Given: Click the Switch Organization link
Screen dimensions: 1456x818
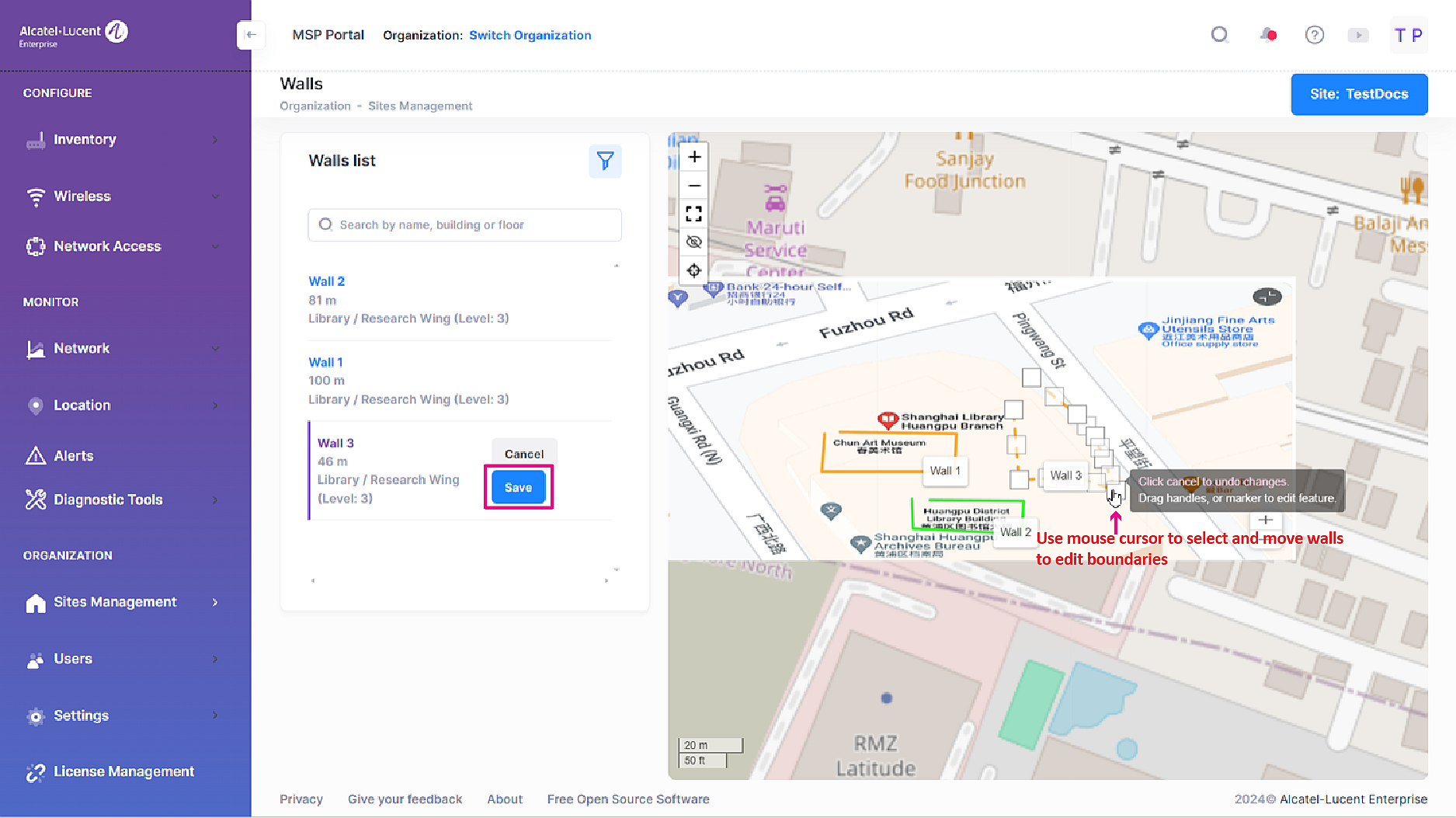Looking at the screenshot, I should click(x=530, y=35).
